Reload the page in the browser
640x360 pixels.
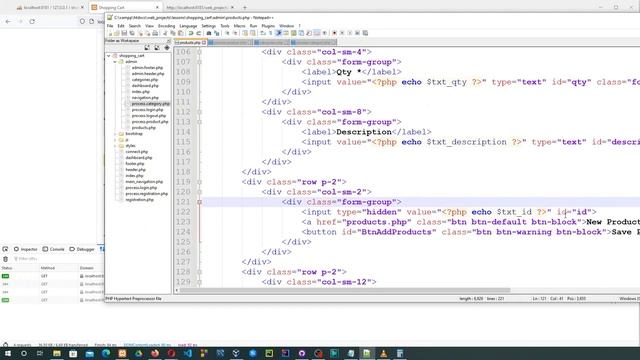[x=32, y=21]
